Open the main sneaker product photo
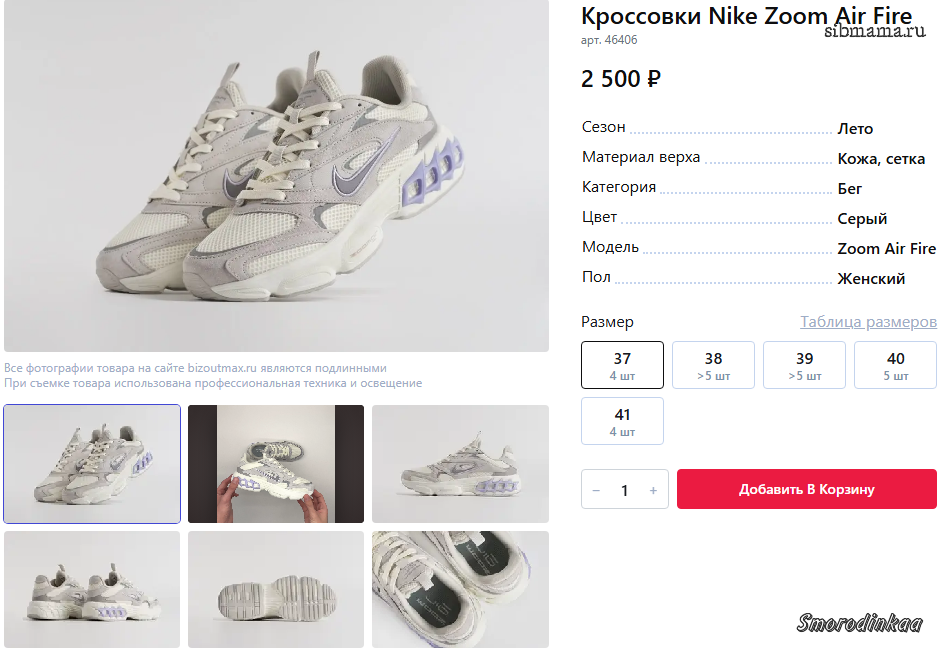The width and height of the screenshot is (944, 654). pos(276,175)
